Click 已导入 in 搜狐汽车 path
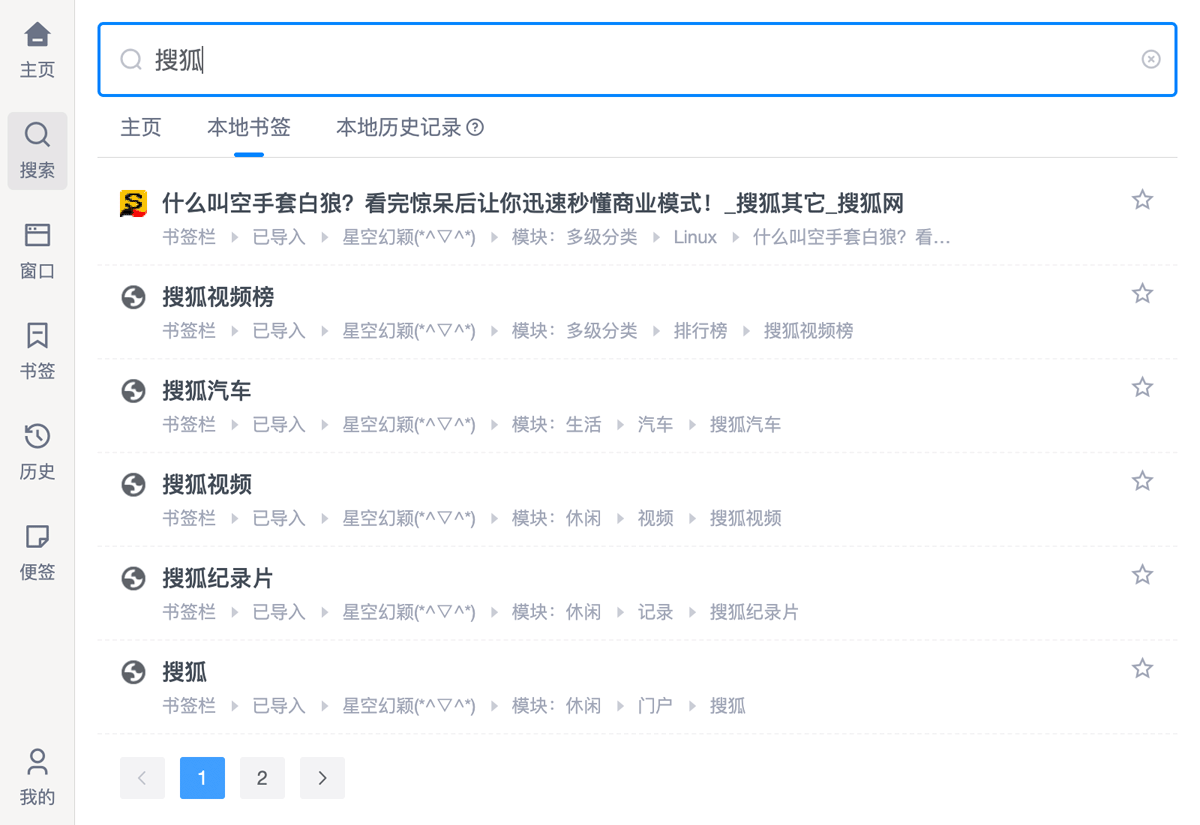1200x825 pixels. pos(279,425)
